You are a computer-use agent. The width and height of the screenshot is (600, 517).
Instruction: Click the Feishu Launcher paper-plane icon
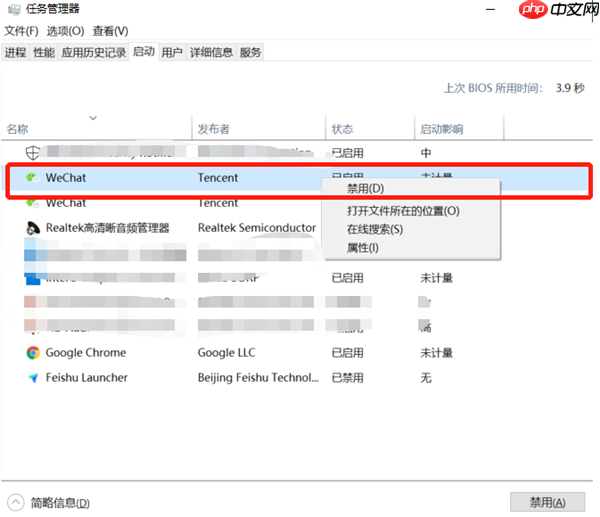click(x=33, y=378)
